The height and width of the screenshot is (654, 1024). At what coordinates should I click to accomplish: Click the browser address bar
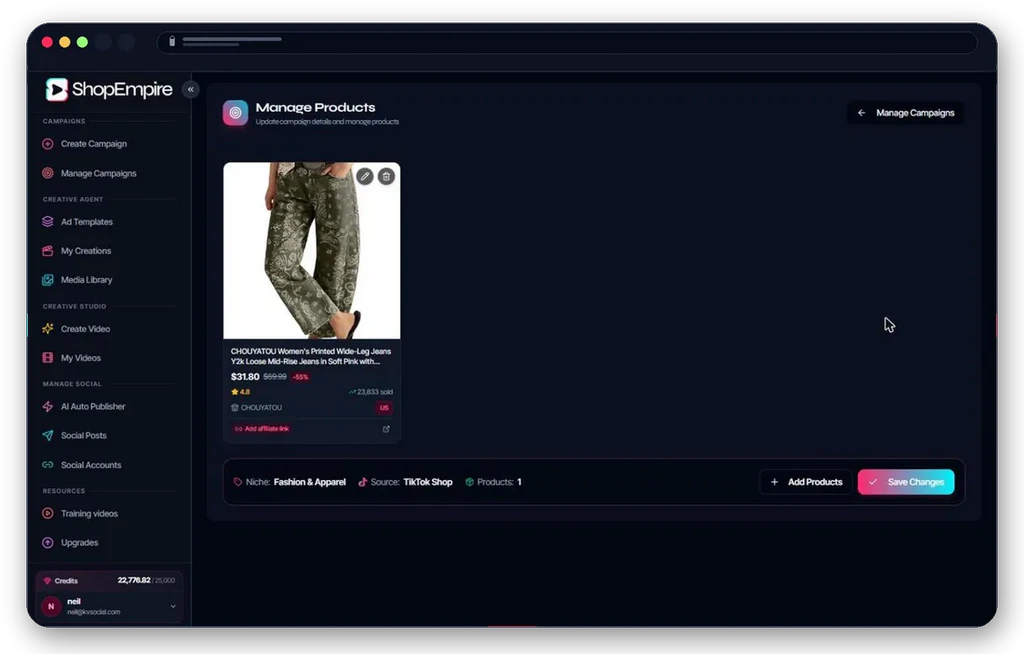(567, 42)
